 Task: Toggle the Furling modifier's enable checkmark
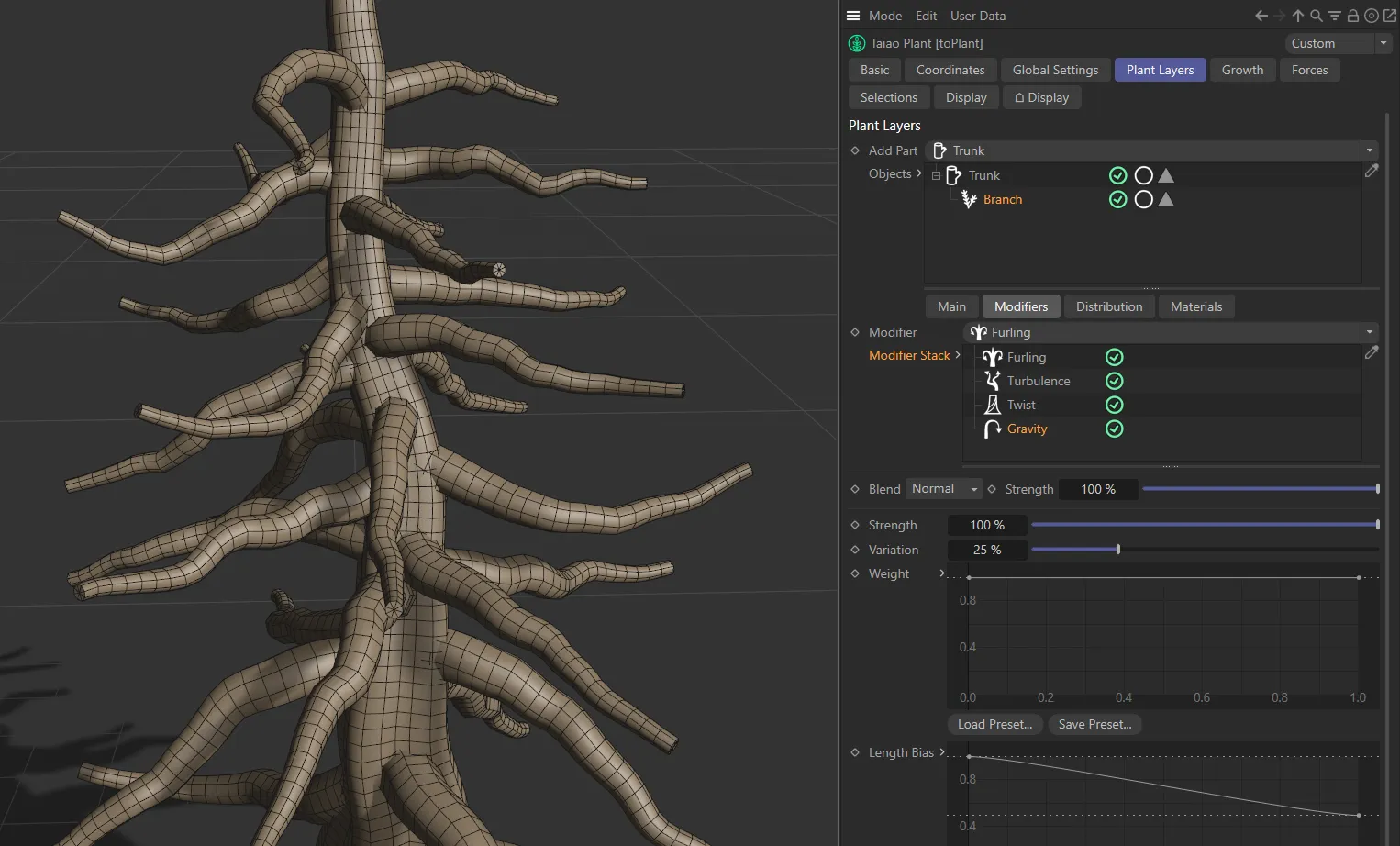1114,357
